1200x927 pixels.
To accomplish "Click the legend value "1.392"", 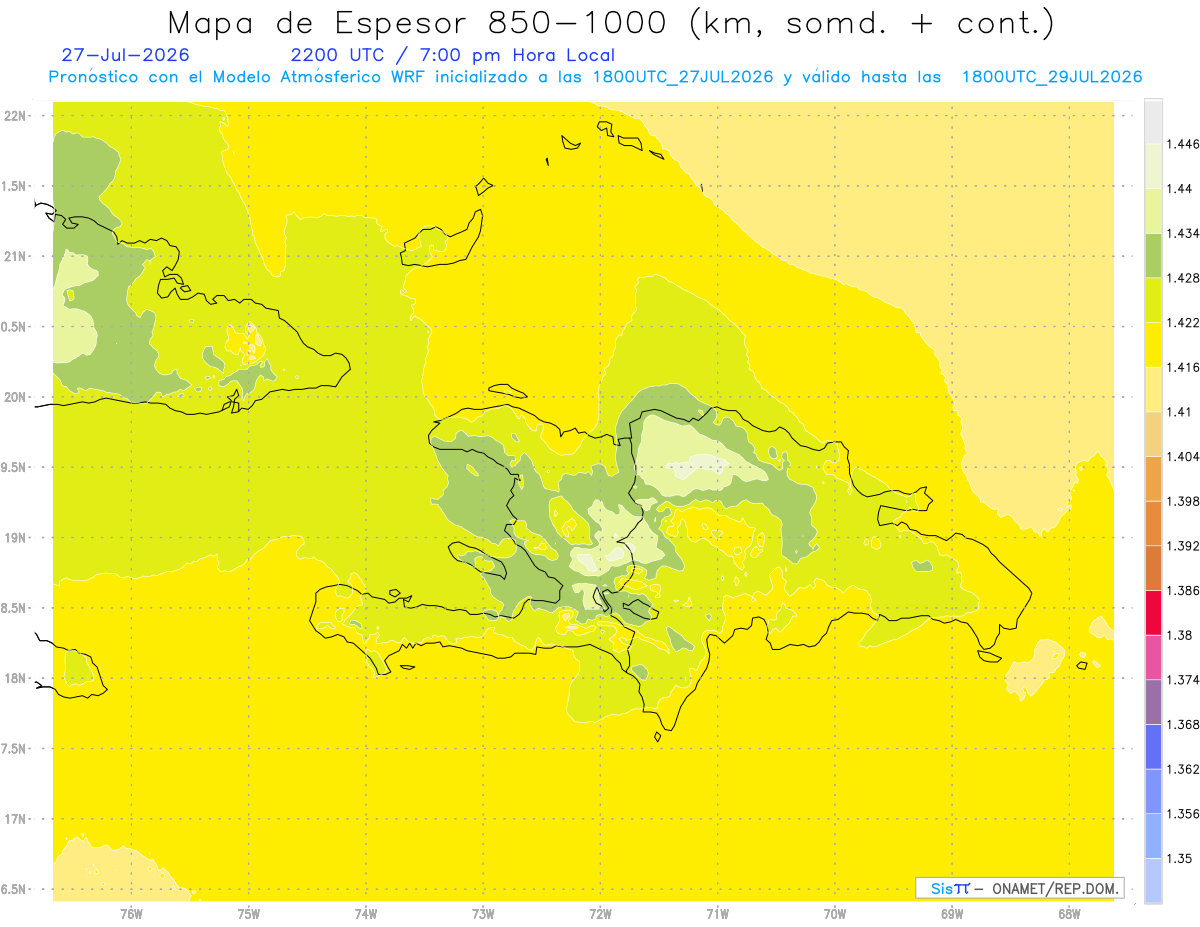I will (x=1182, y=546).
